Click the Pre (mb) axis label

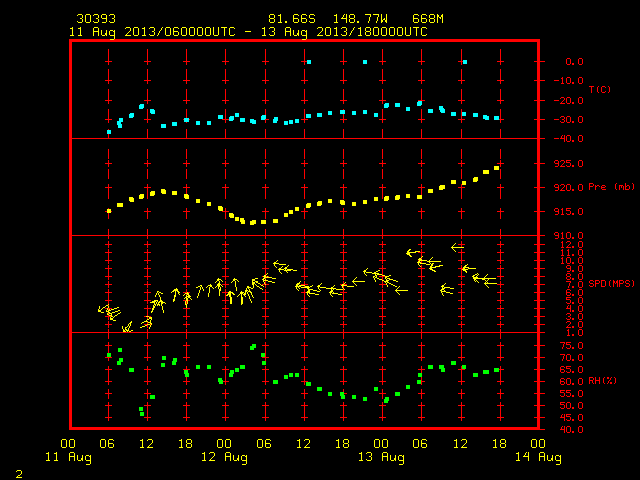click(611, 187)
